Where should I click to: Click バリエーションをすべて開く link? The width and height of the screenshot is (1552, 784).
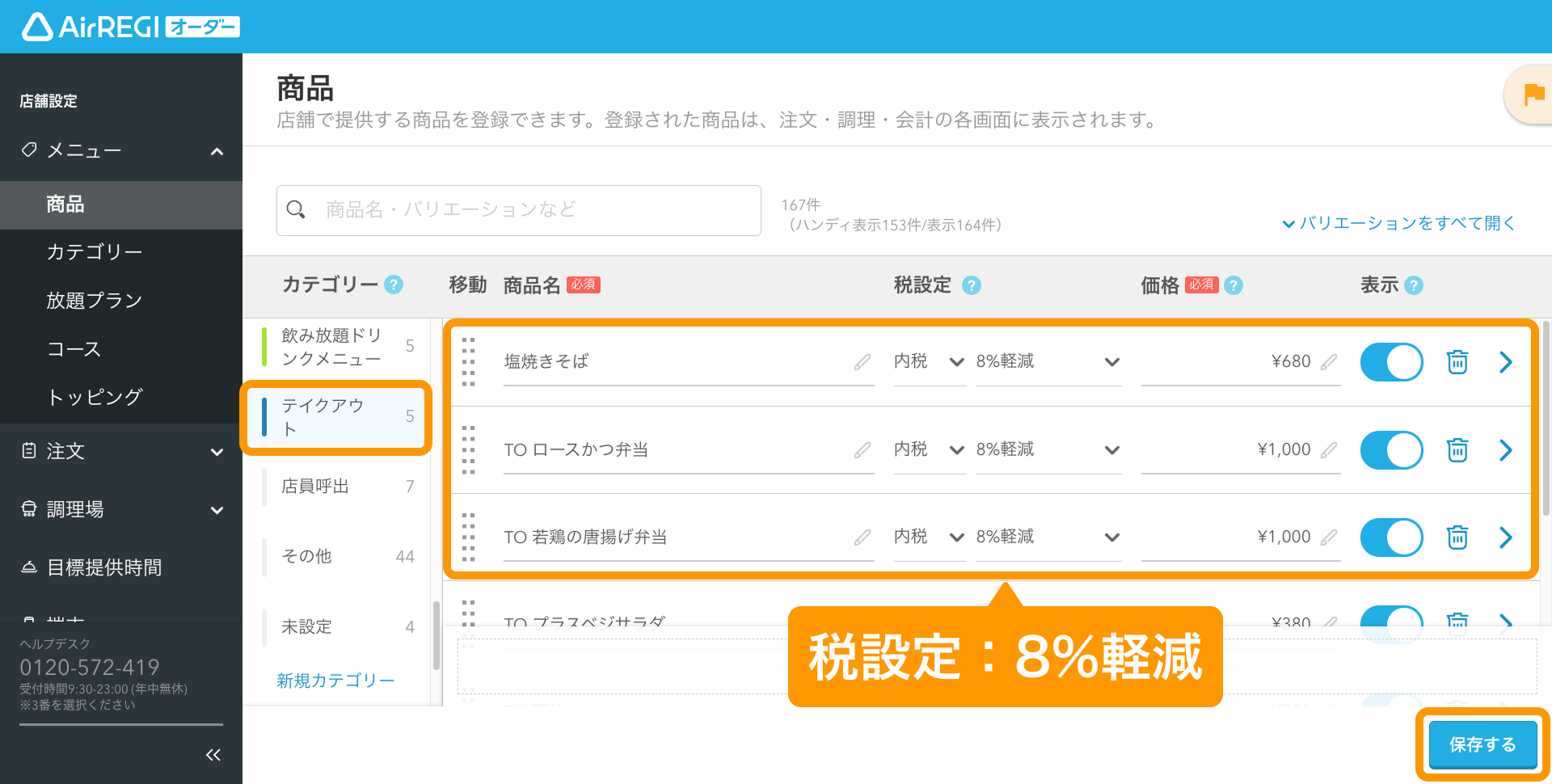click(1399, 223)
